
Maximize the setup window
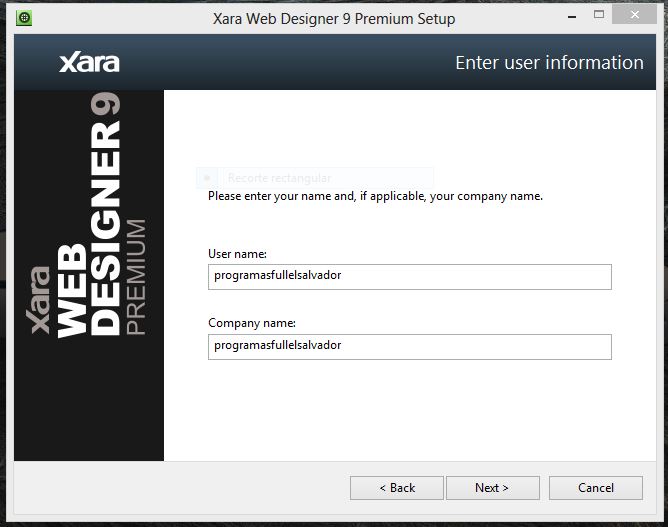[599, 14]
